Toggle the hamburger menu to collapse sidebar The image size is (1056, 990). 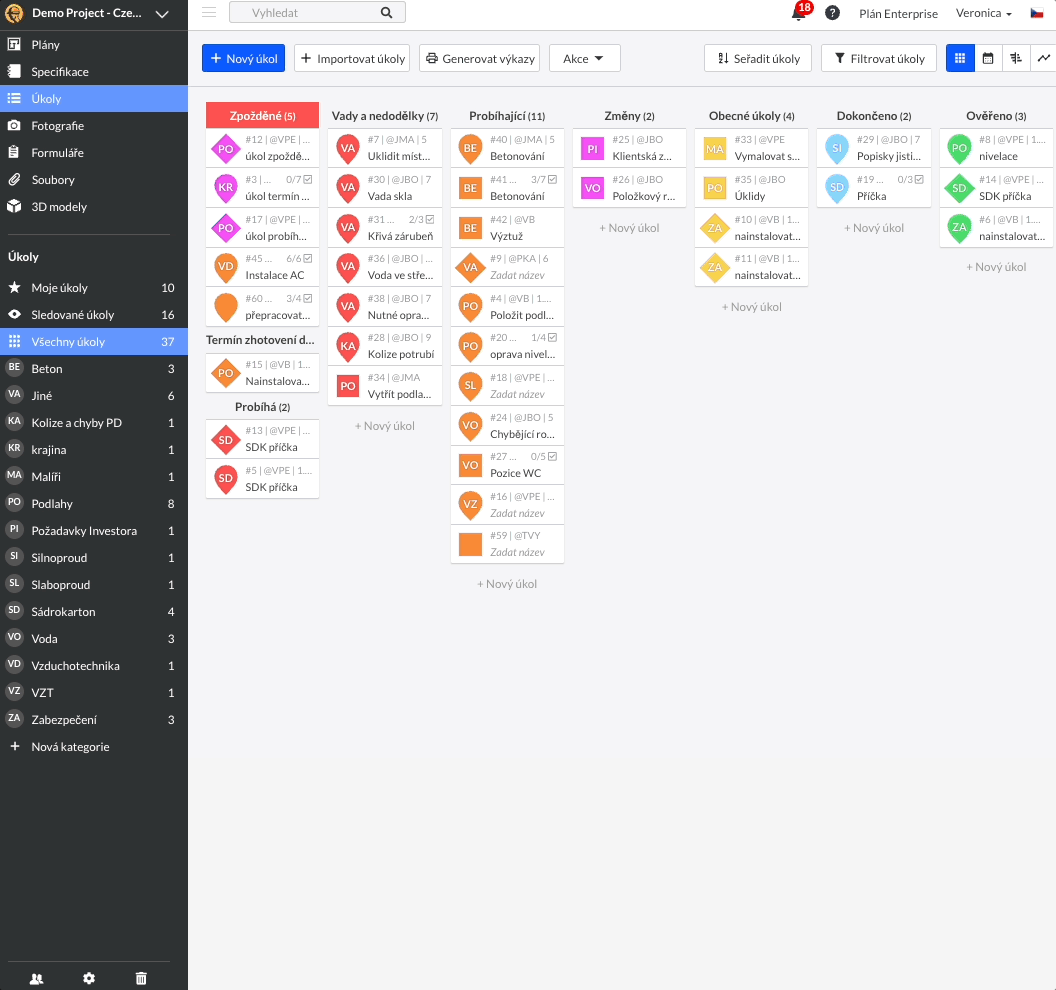[x=209, y=13]
